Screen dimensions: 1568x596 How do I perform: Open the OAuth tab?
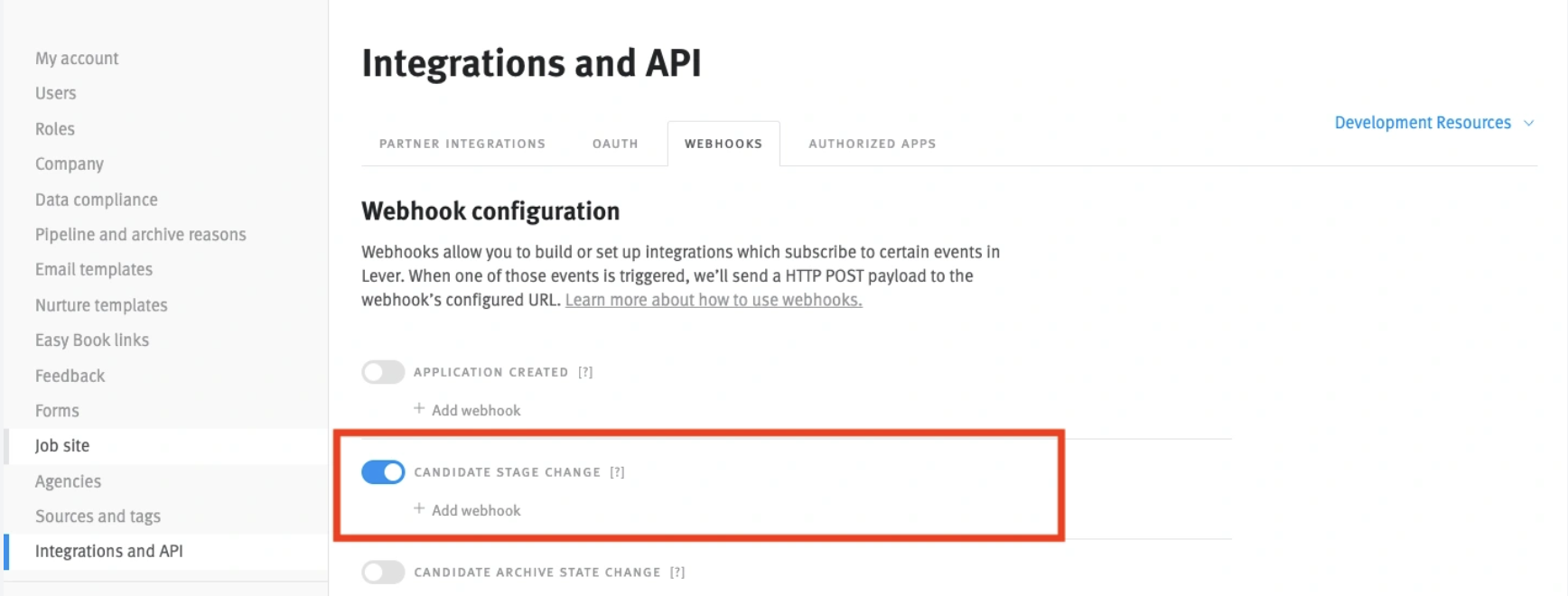615,144
